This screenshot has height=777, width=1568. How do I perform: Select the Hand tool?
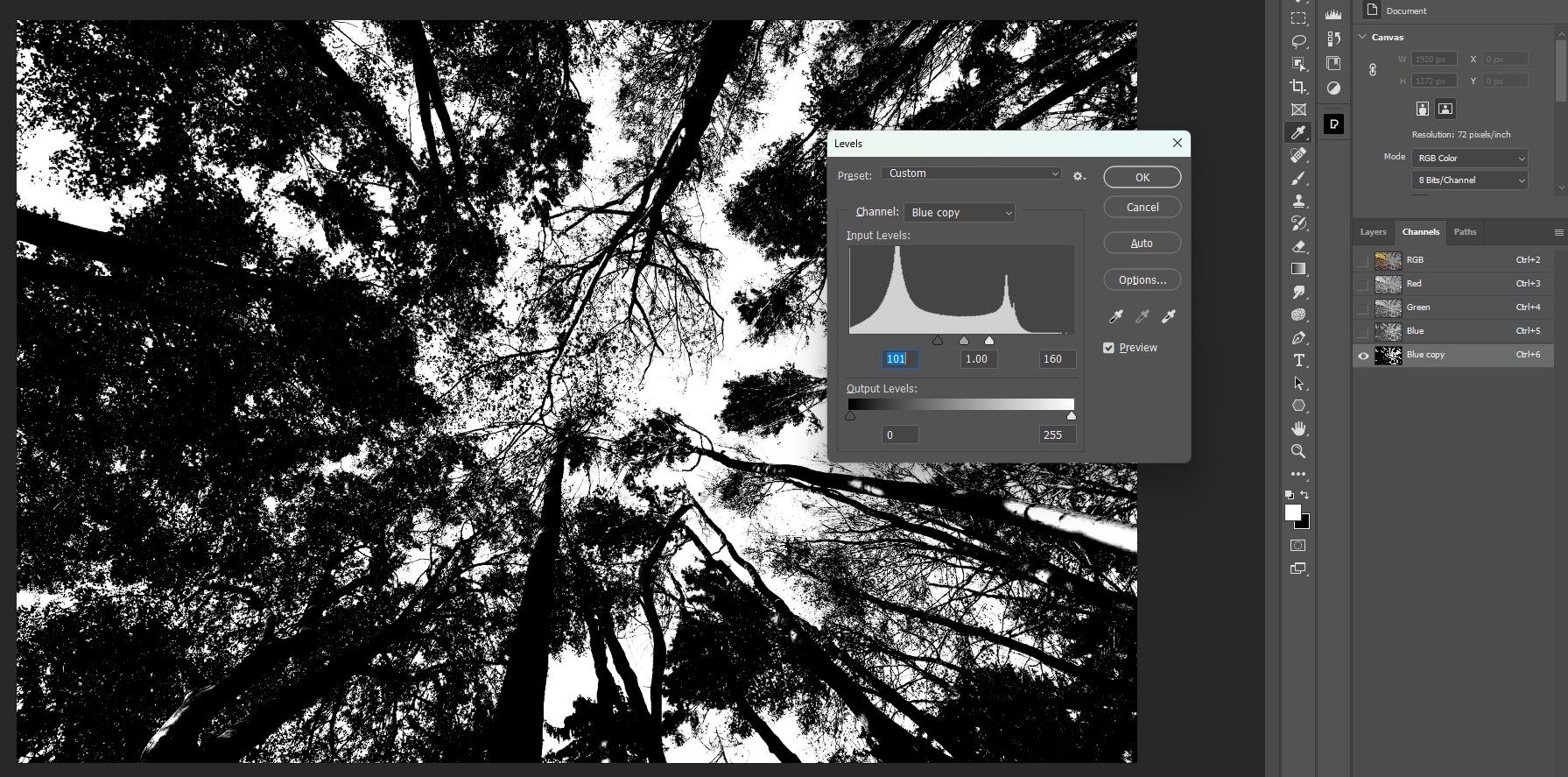[1298, 428]
